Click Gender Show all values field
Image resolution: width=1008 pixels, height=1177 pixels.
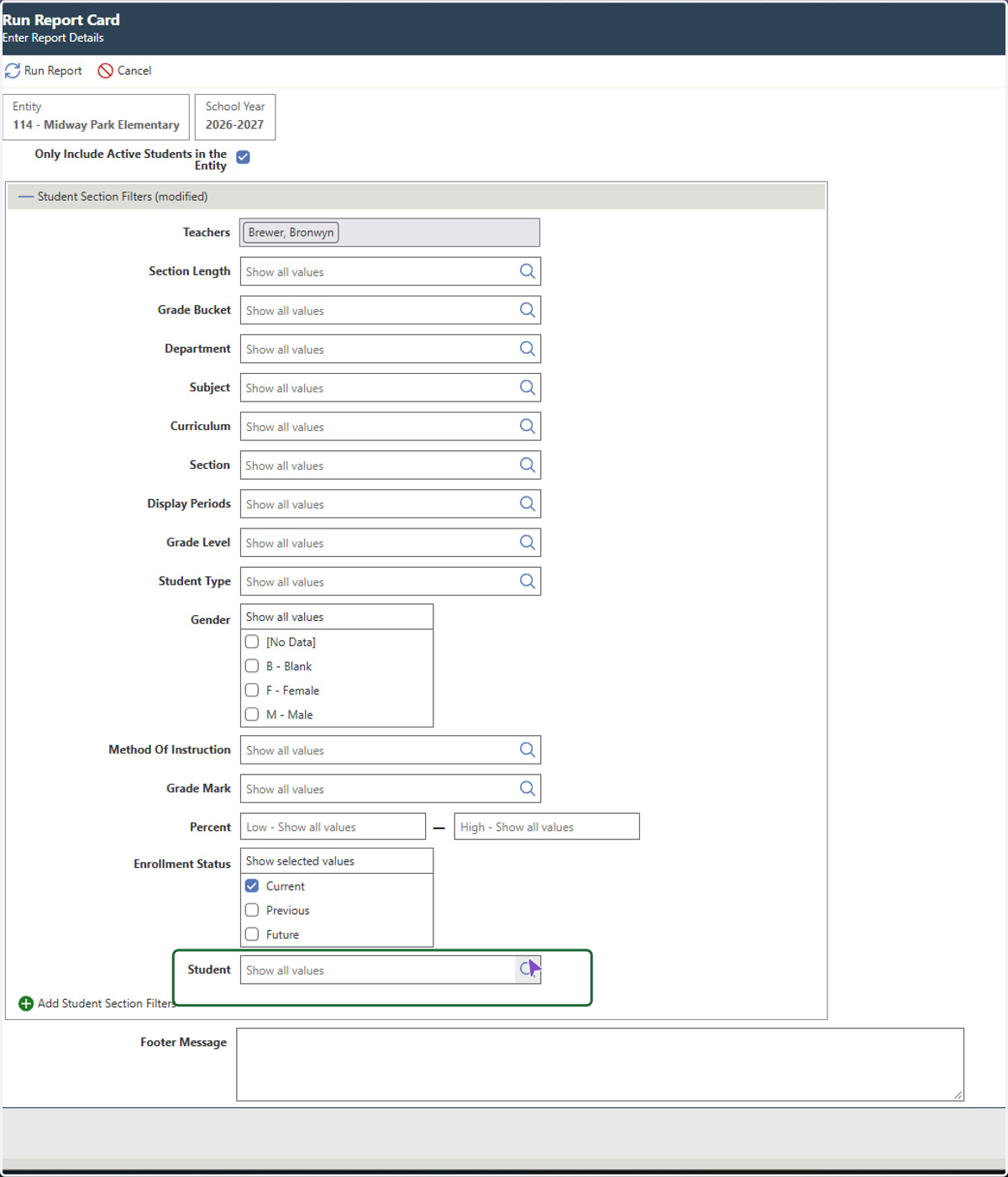point(337,617)
